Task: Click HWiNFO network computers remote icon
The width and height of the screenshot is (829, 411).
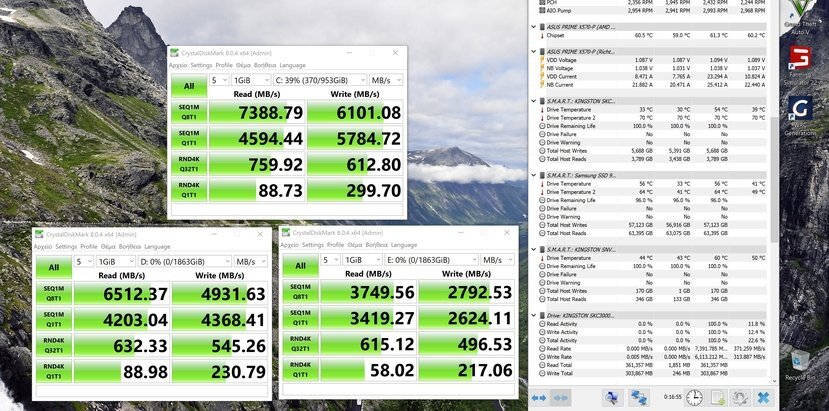Action: 639,397
